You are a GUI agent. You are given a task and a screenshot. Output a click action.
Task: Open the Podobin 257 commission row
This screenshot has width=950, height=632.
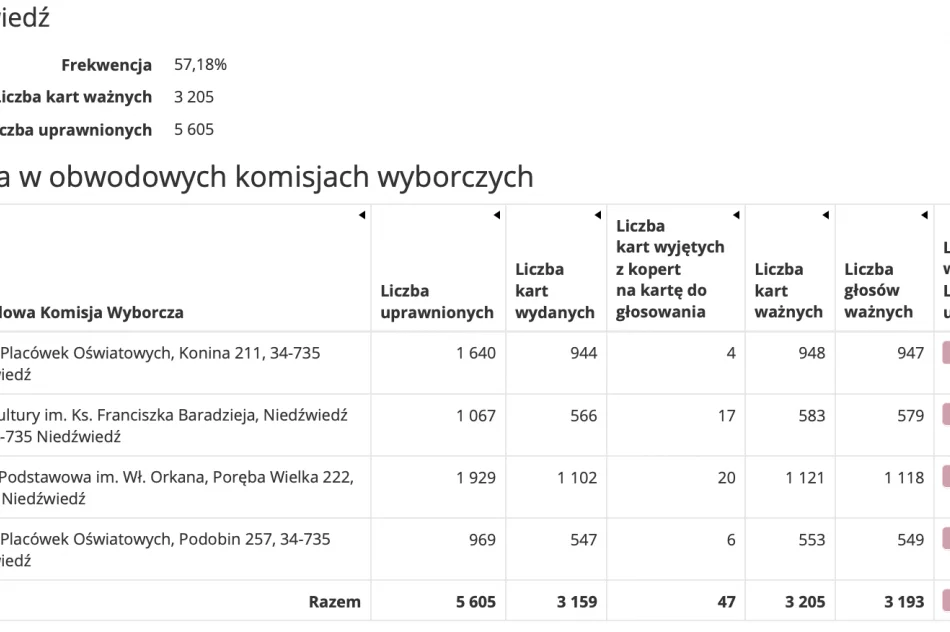180,548
